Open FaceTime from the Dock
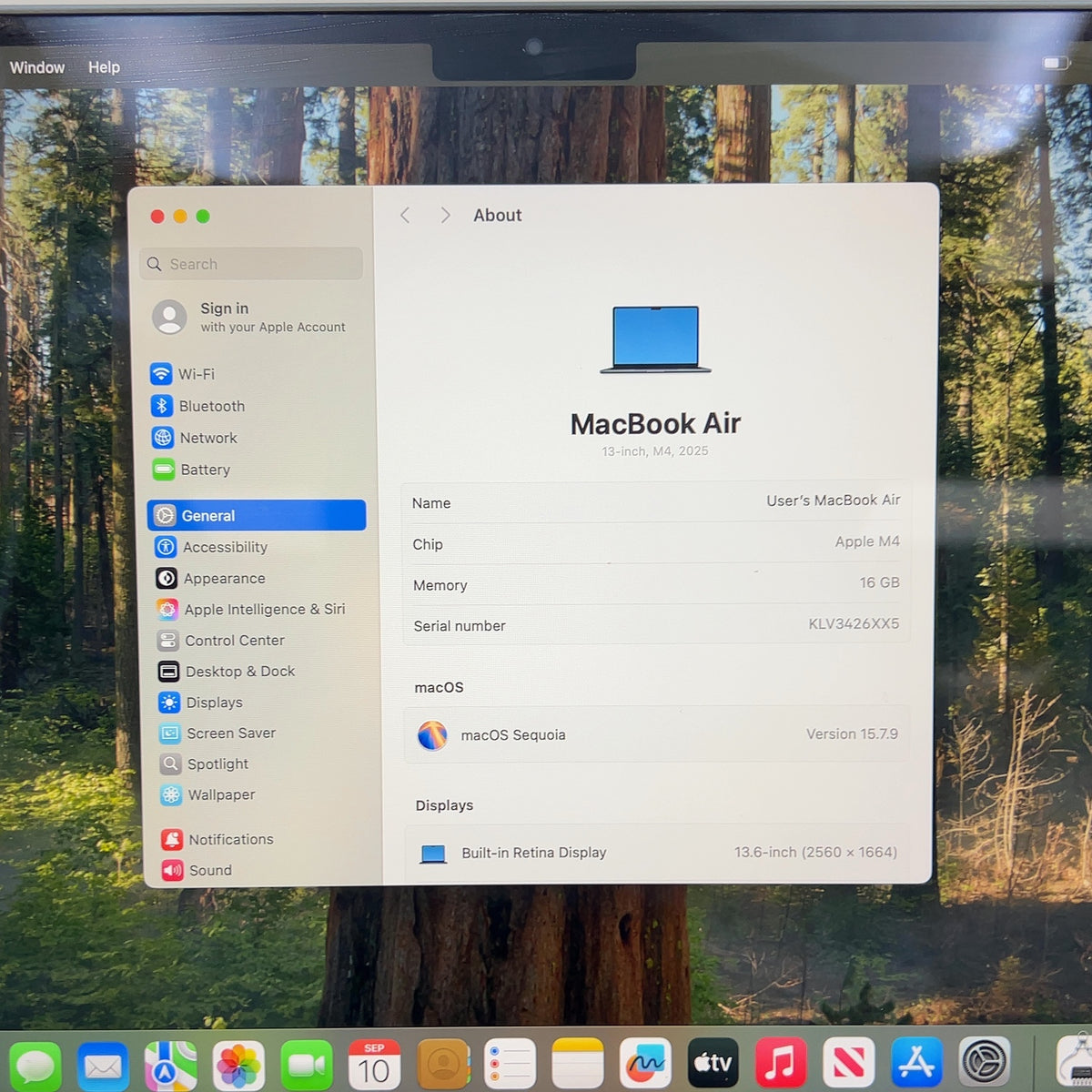The image size is (1092, 1092). click(x=307, y=1066)
